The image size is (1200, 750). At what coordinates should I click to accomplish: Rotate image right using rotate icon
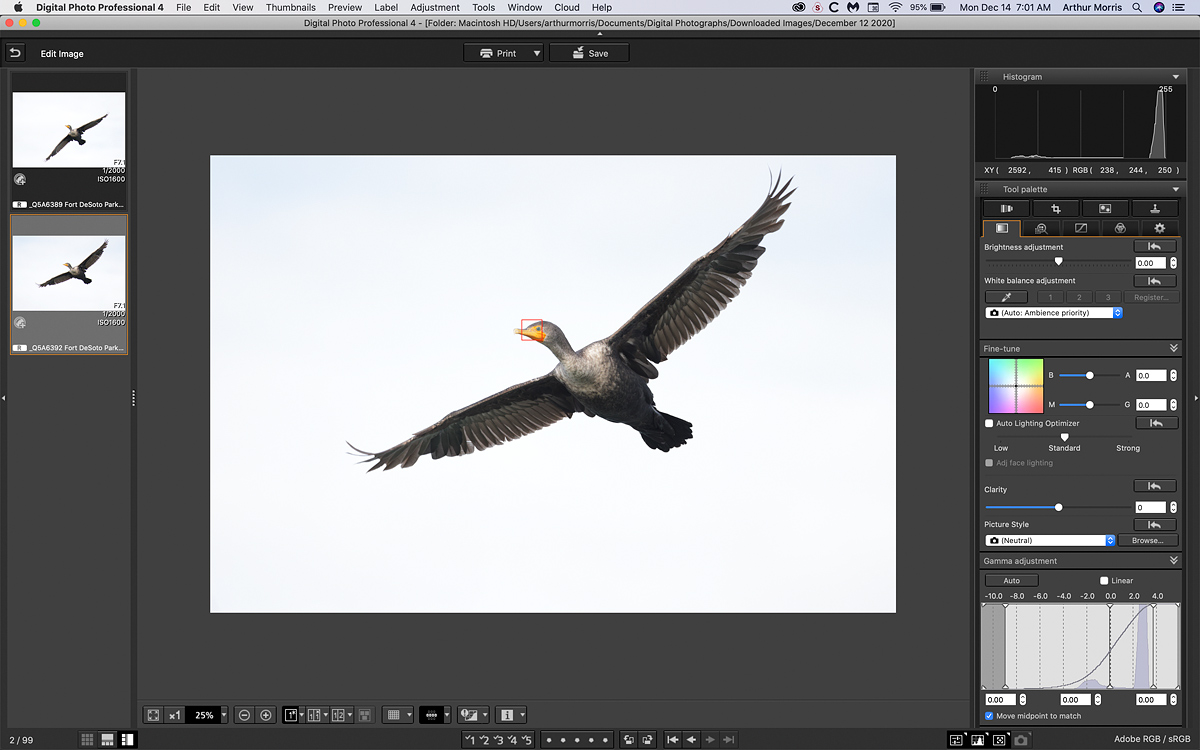click(648, 739)
